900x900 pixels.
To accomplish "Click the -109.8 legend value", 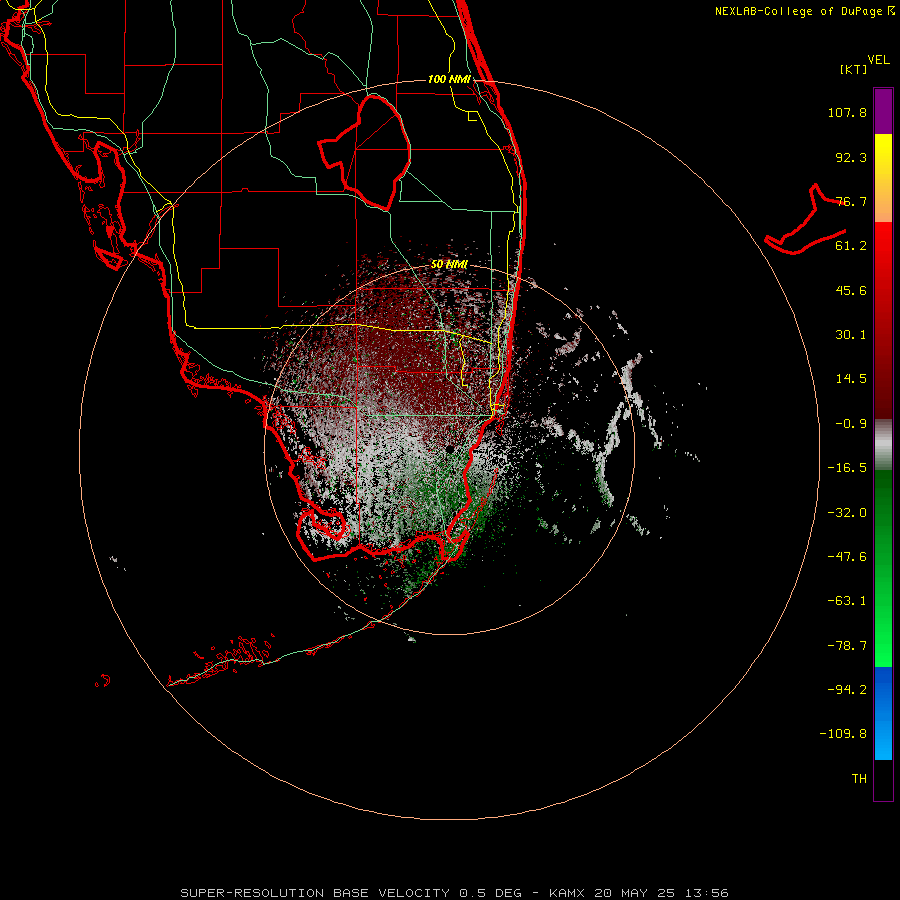I will click(x=843, y=734).
